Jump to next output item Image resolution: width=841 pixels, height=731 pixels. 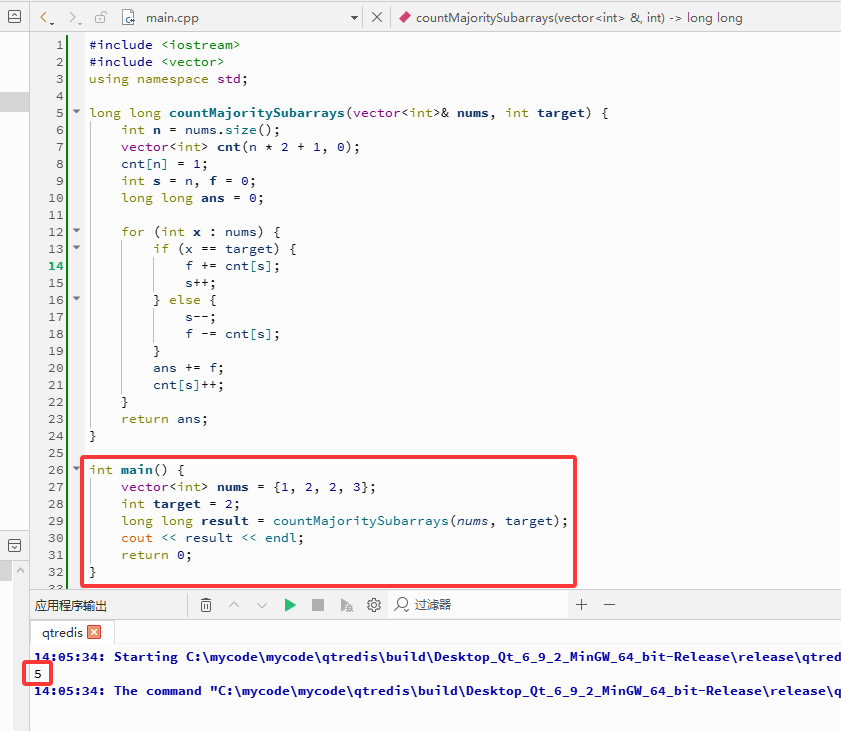pyautogui.click(x=262, y=605)
